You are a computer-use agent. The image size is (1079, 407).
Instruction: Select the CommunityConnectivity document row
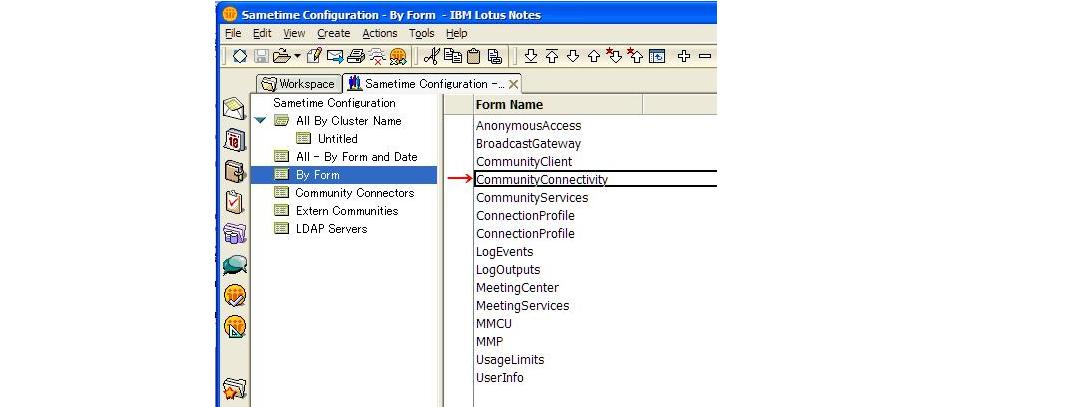click(x=595, y=180)
